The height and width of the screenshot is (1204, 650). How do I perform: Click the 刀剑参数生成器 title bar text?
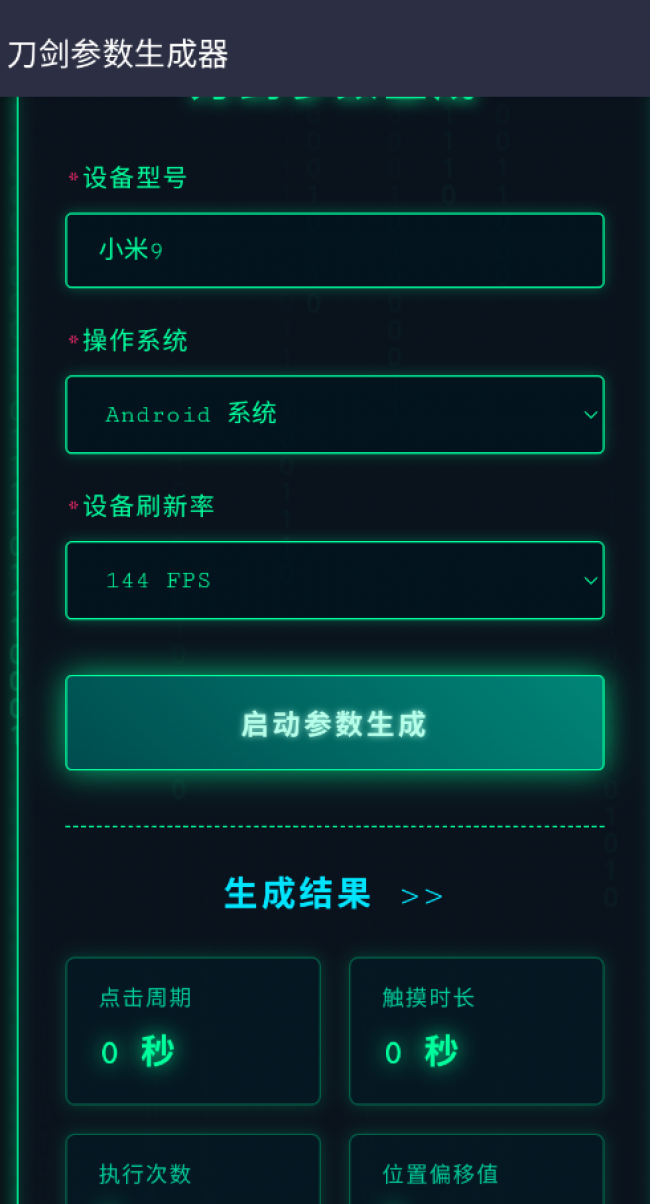tap(118, 54)
